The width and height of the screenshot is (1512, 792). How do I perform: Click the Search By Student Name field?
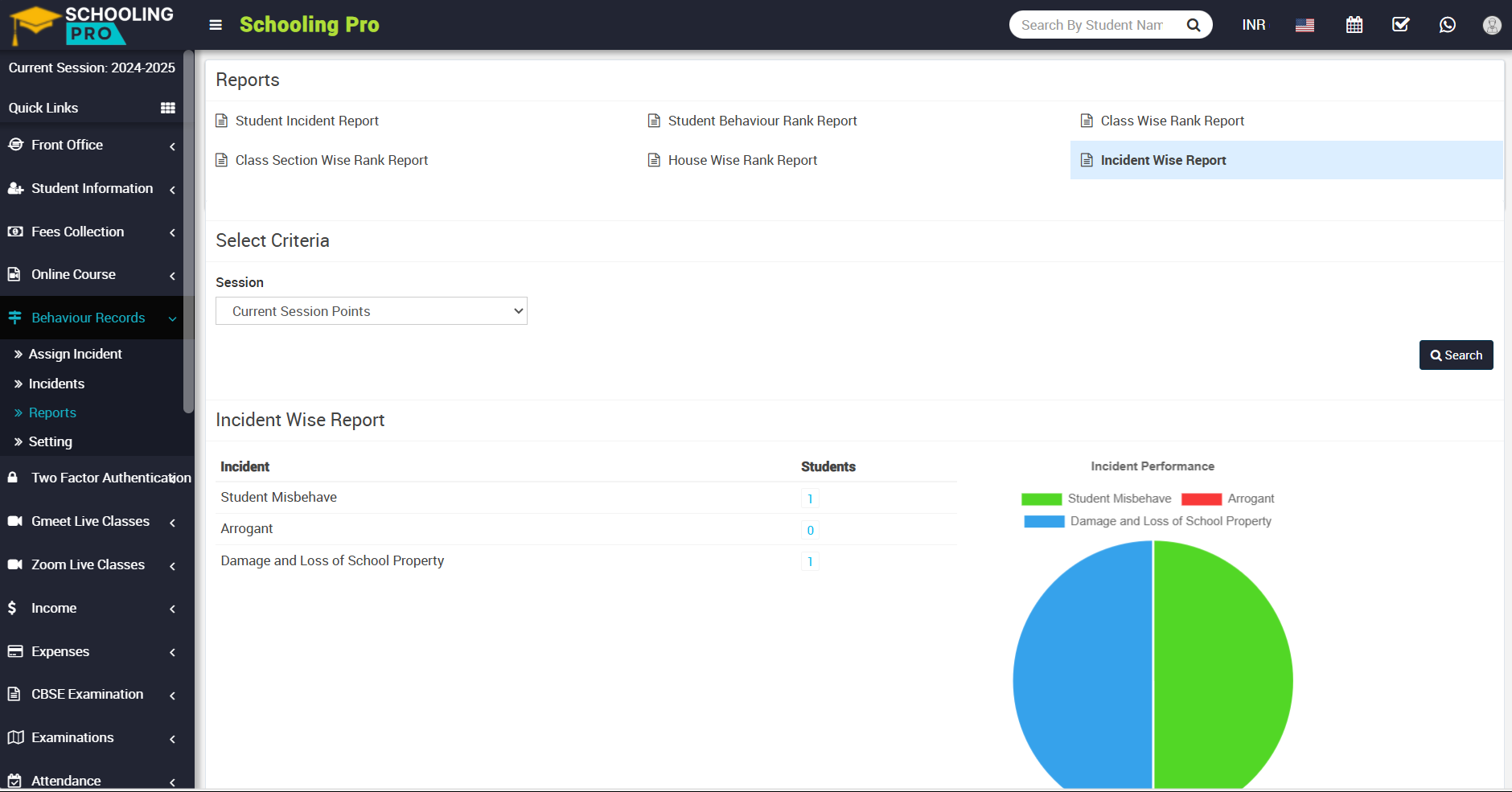pyautogui.click(x=1092, y=25)
